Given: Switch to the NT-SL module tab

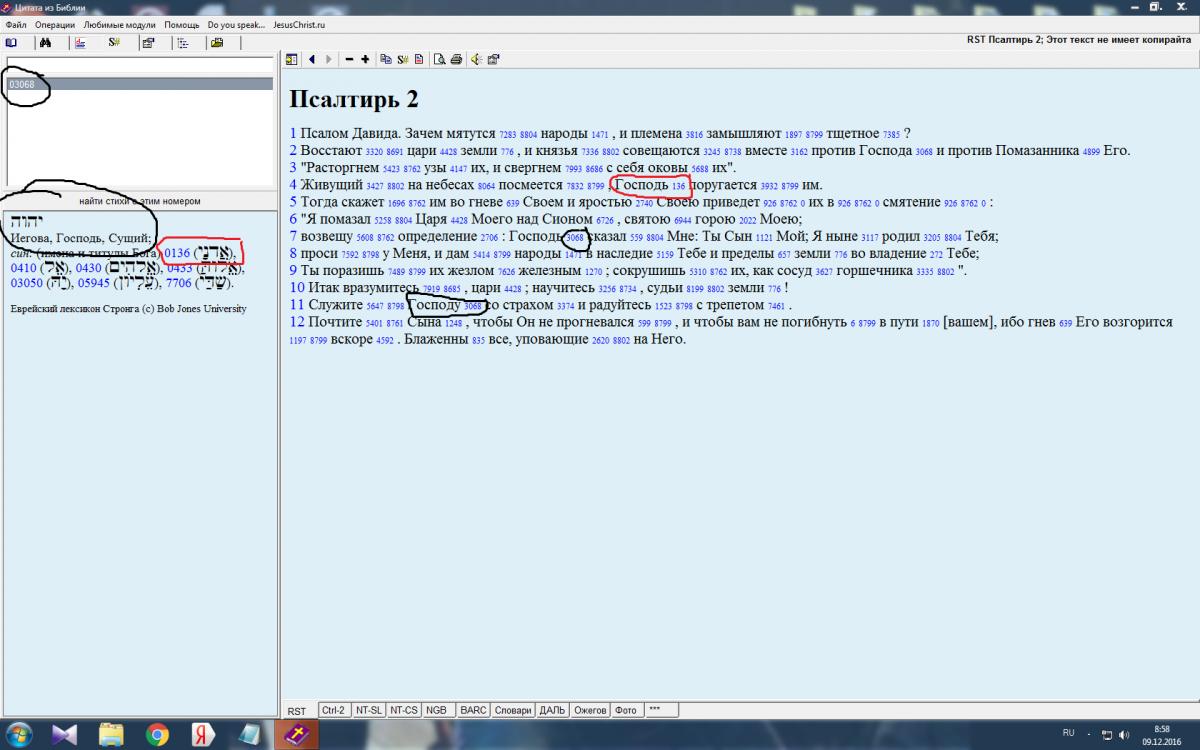Looking at the screenshot, I should [368, 710].
